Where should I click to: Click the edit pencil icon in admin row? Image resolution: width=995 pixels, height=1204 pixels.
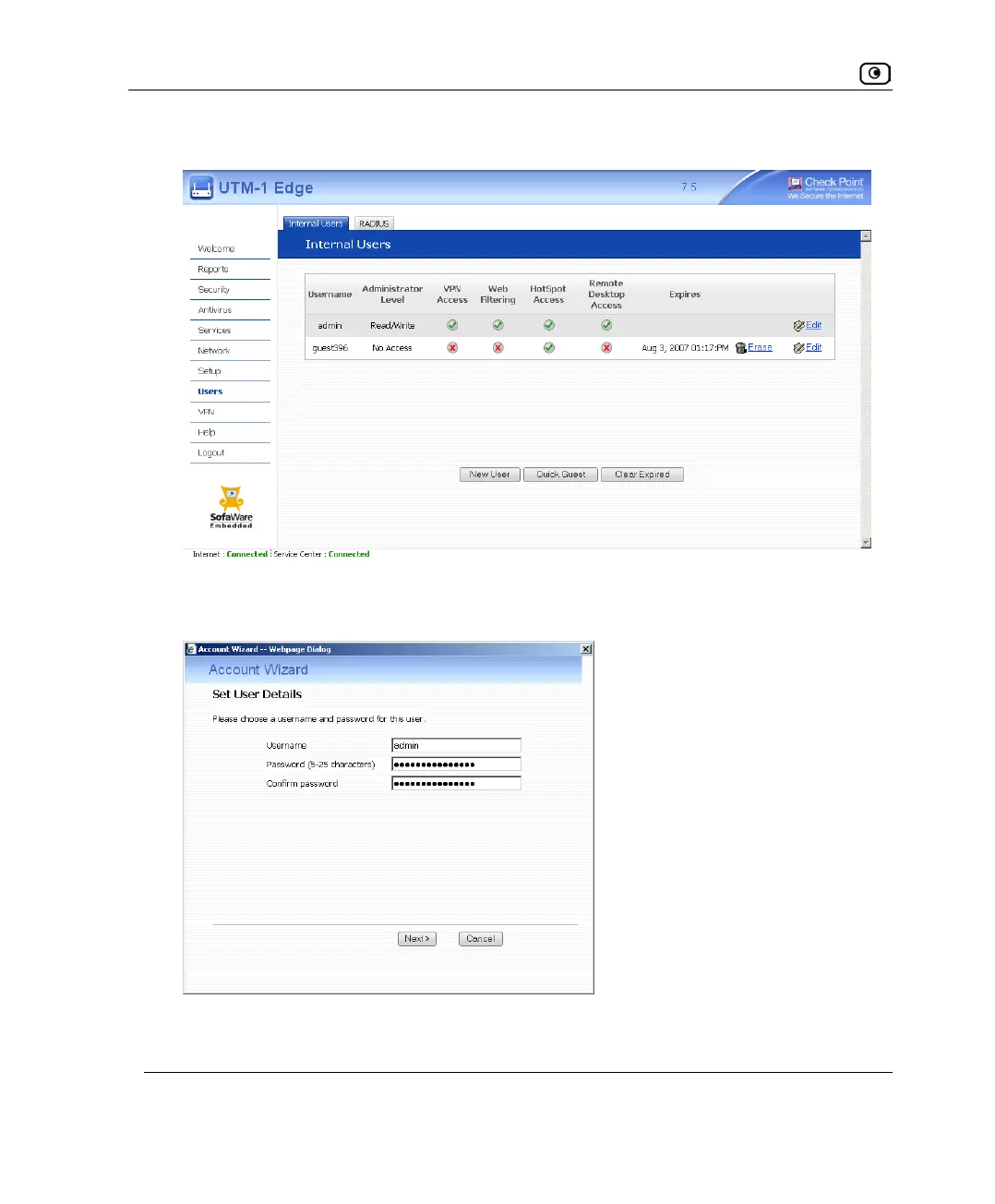point(798,326)
